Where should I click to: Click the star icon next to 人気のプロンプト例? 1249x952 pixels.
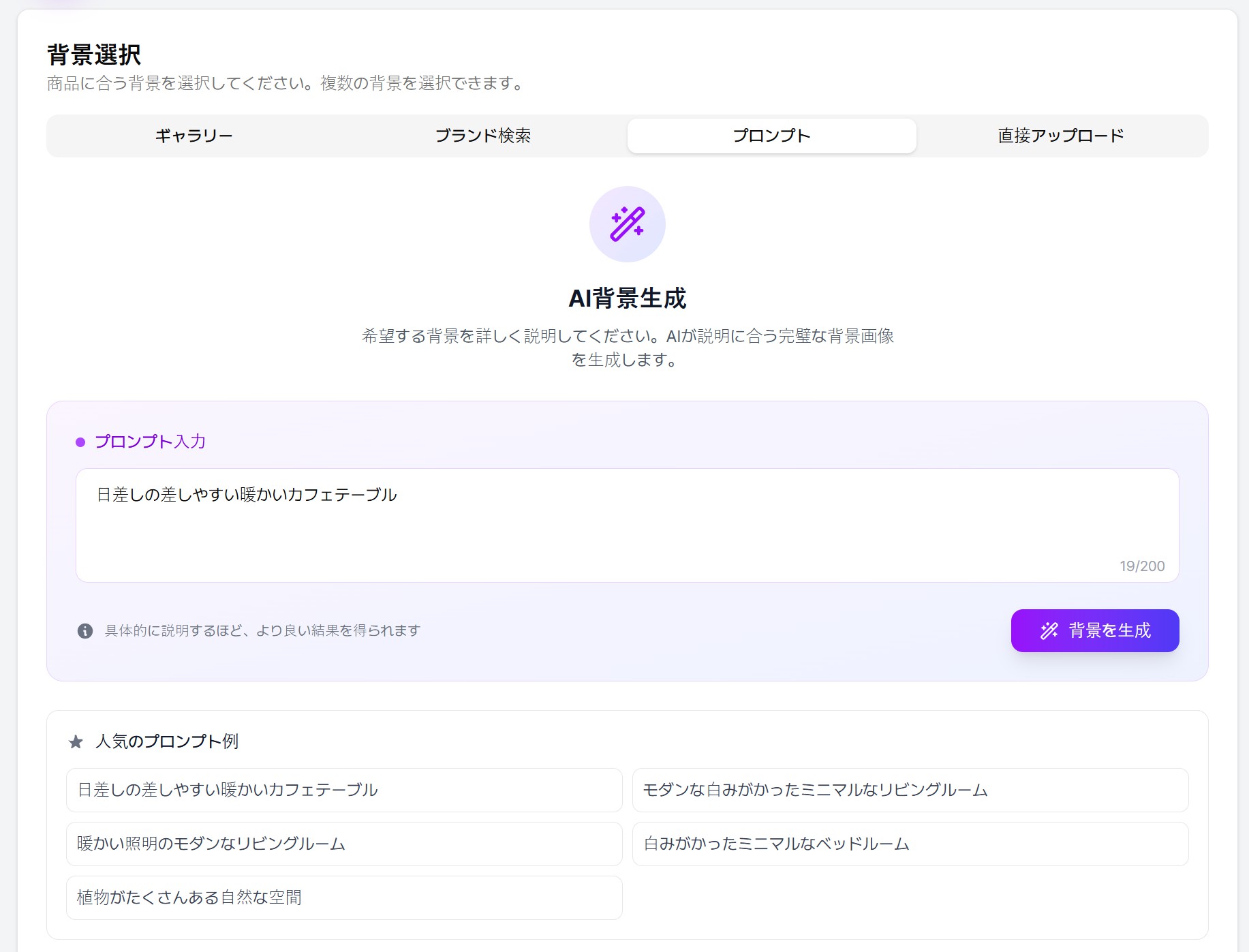pos(76,741)
